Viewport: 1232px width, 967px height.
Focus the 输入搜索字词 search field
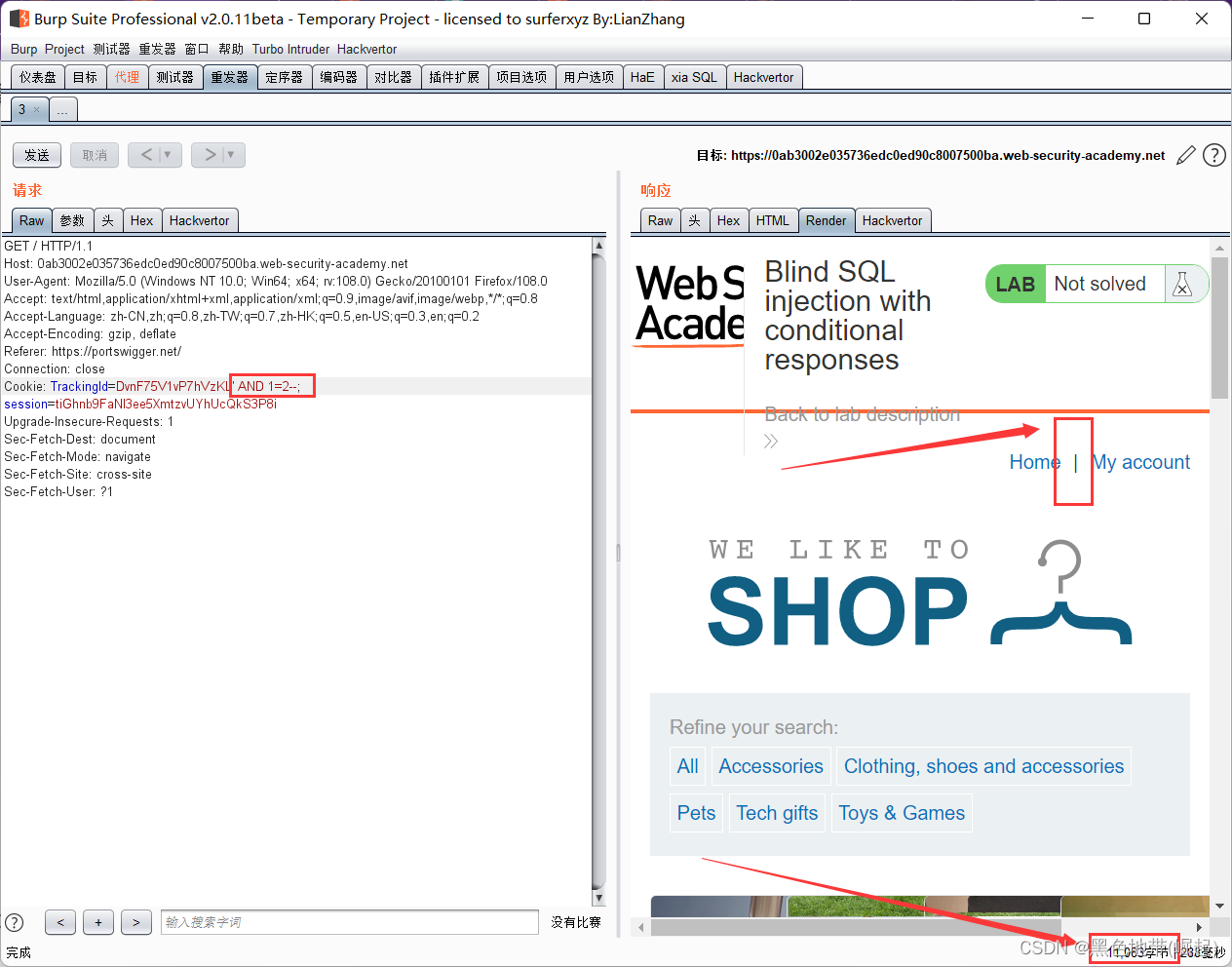click(350, 922)
